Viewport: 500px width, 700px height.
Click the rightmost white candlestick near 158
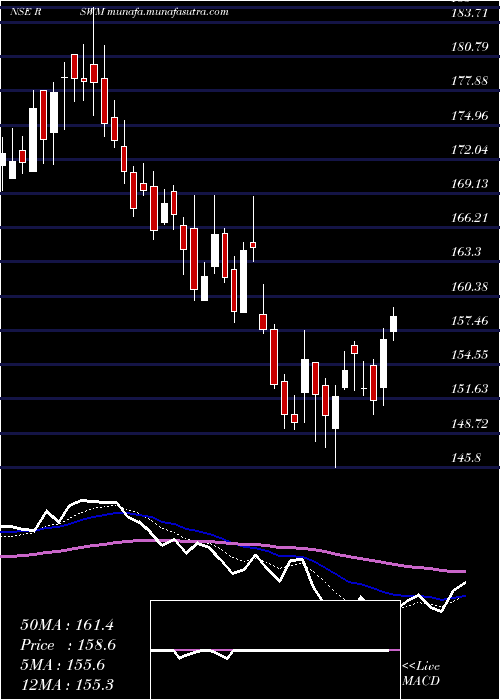394,324
